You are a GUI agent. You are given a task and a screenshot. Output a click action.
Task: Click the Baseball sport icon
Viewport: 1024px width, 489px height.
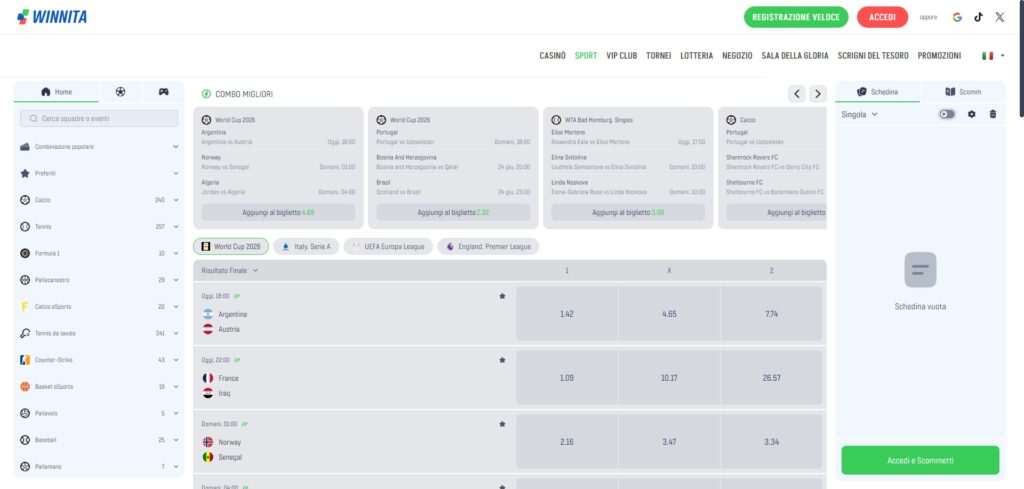pos(25,440)
